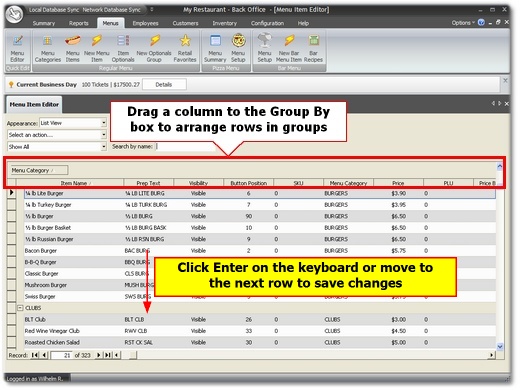Click the application orb button
The image size is (520, 390).
[14, 14]
